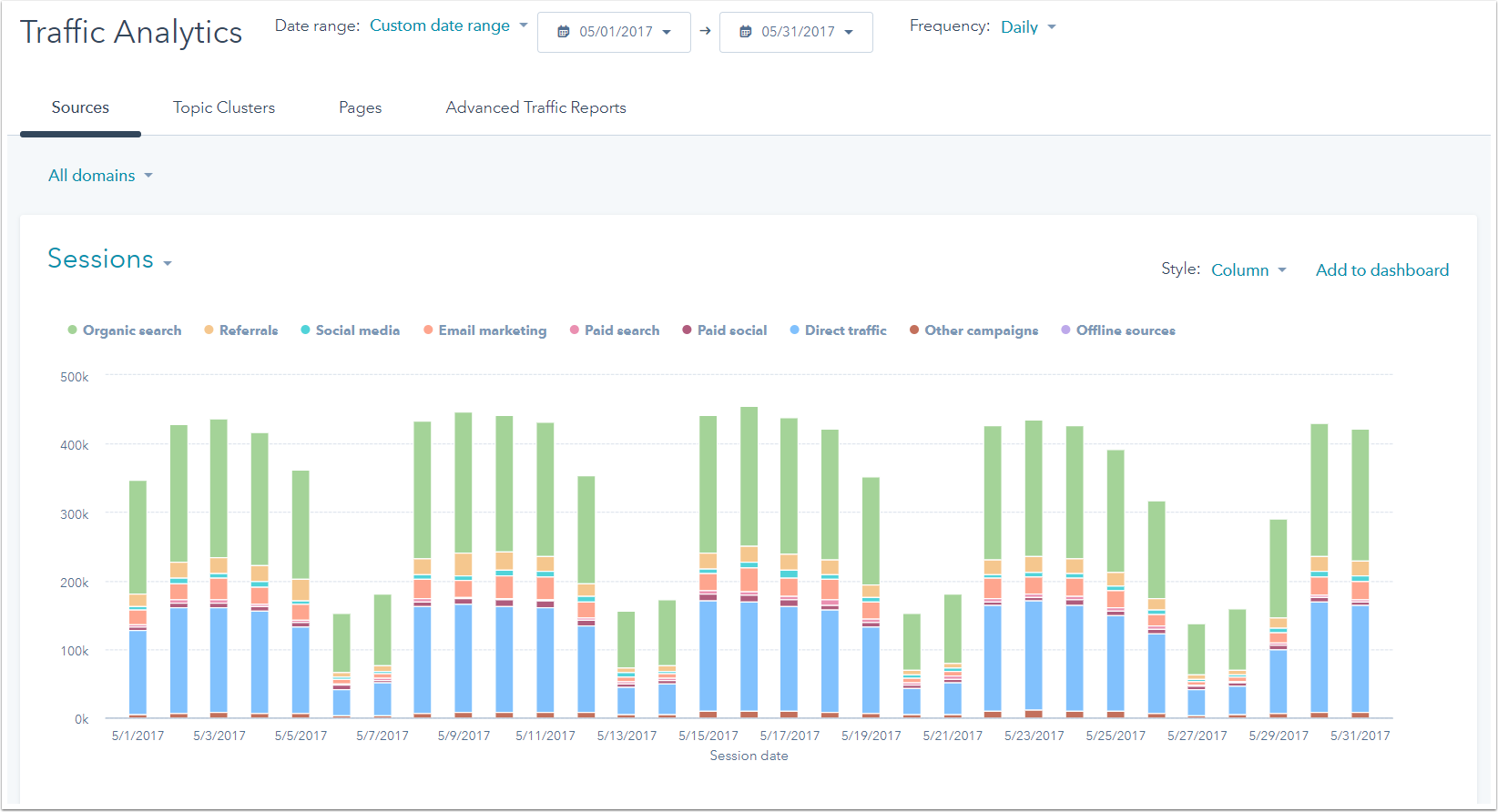The width and height of the screenshot is (1498, 812).
Task: Click Add to dashboard link
Action: [1381, 270]
